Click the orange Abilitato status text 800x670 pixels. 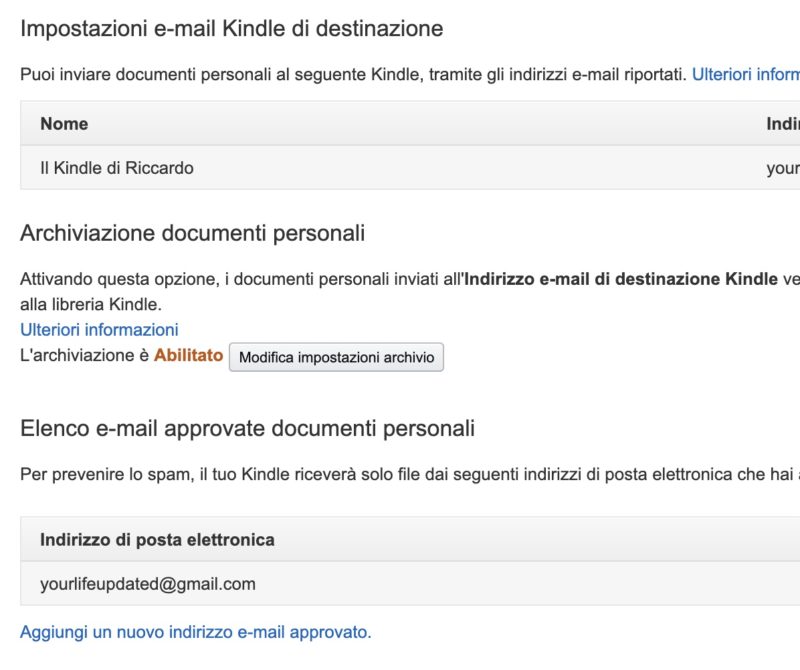(188, 356)
